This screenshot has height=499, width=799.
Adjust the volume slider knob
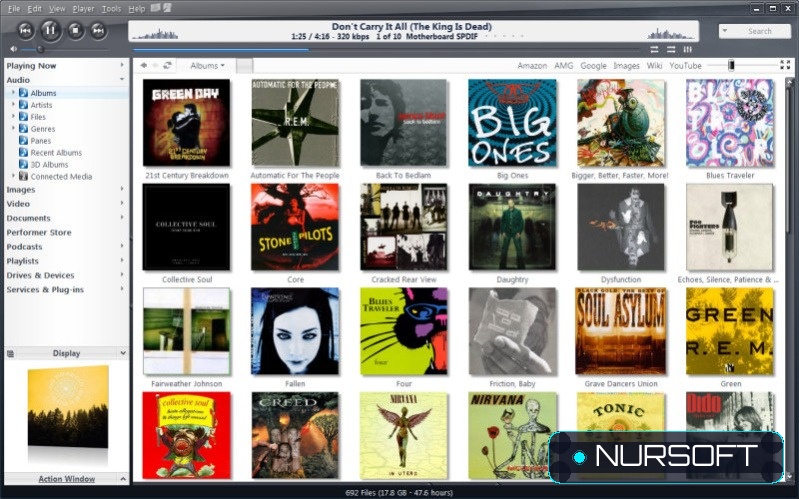click(40, 49)
